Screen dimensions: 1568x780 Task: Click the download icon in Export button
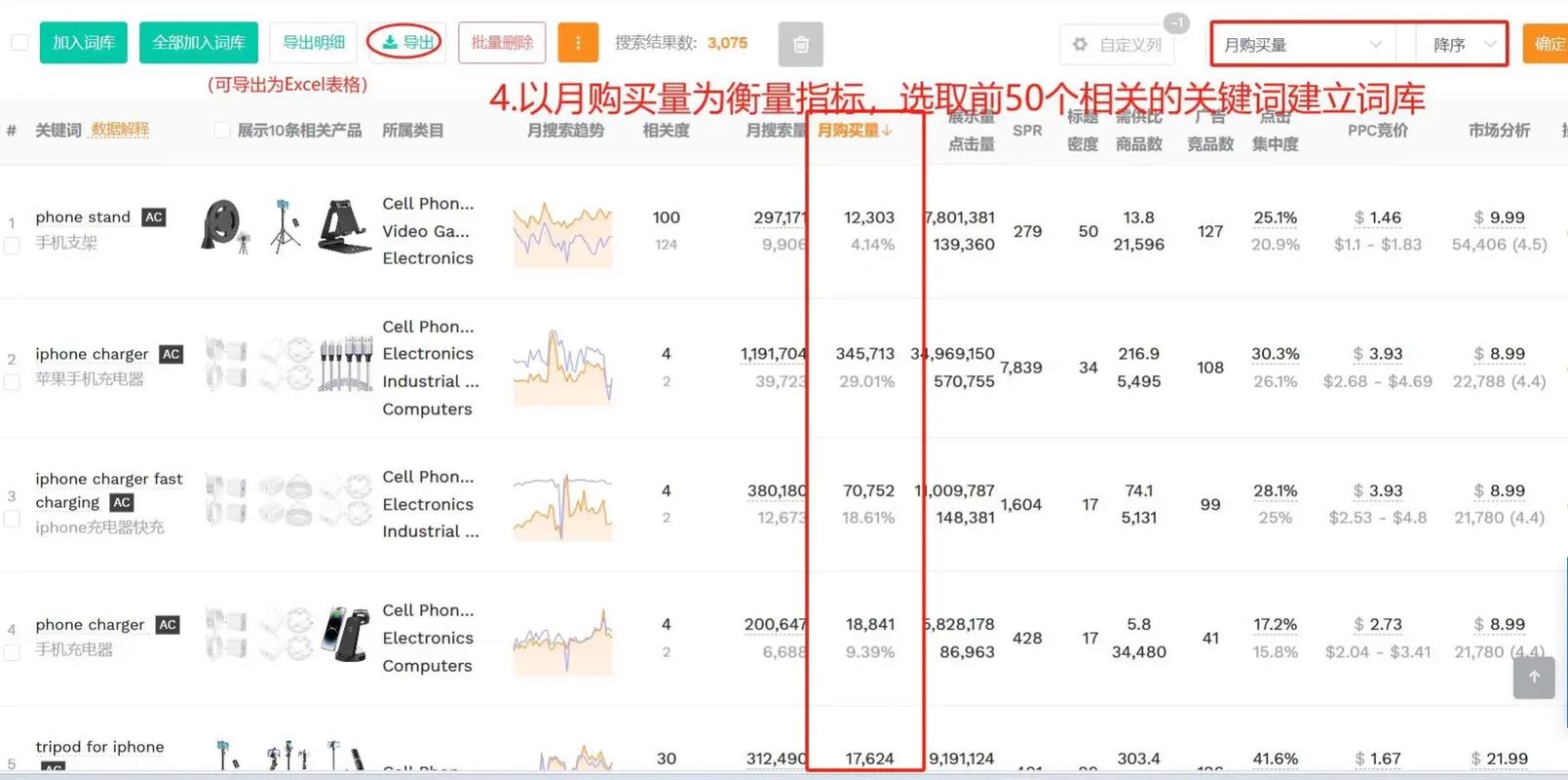pos(390,43)
